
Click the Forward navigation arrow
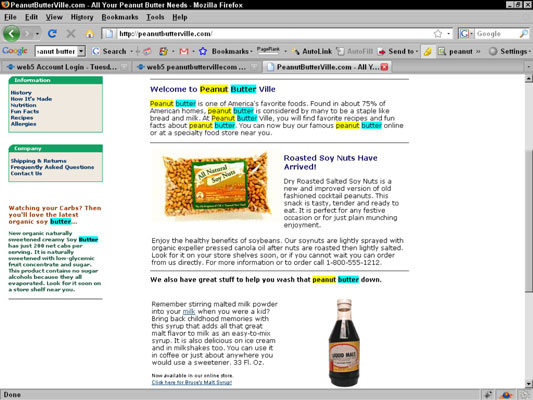pyautogui.click(x=27, y=34)
